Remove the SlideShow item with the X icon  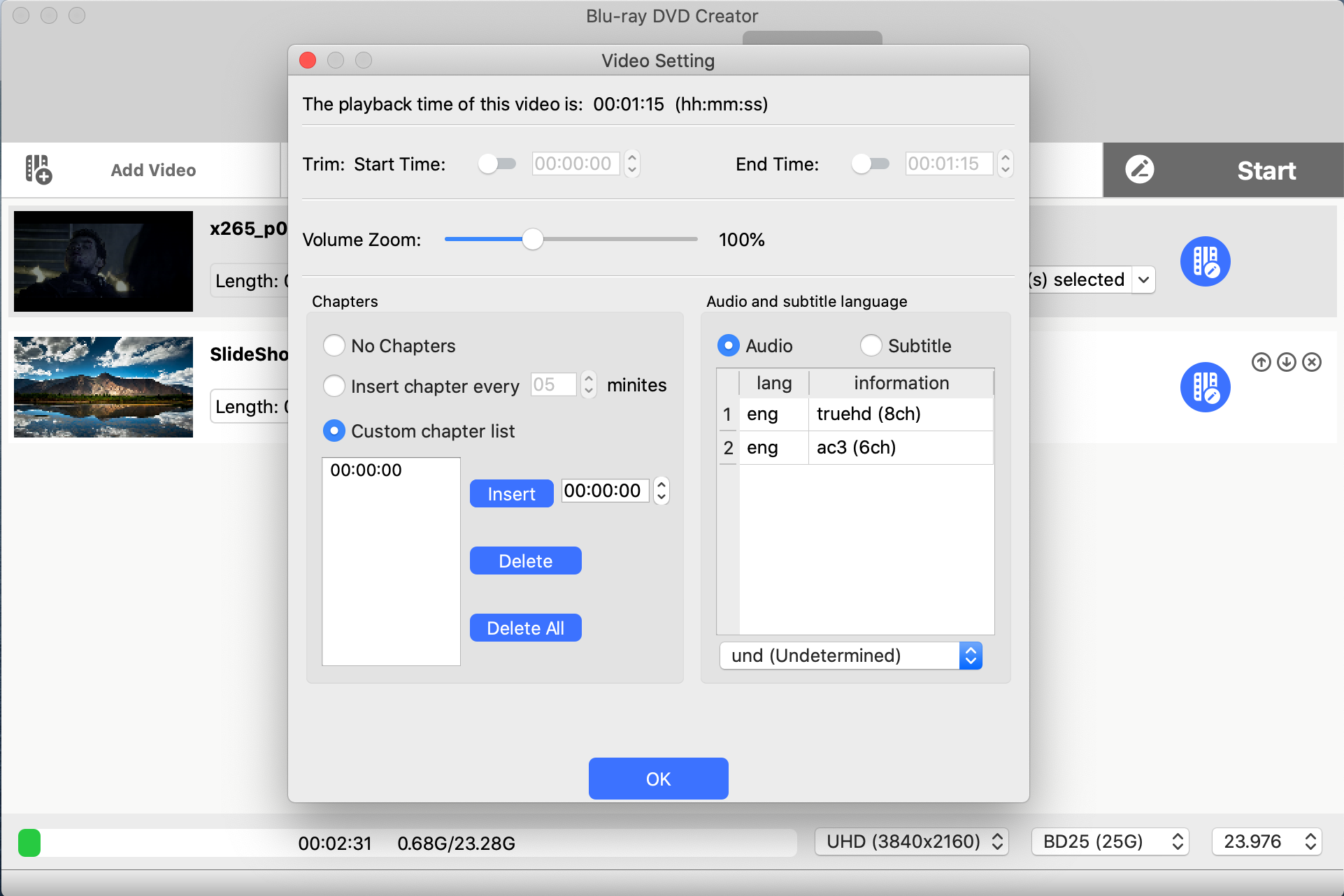pyautogui.click(x=1312, y=362)
